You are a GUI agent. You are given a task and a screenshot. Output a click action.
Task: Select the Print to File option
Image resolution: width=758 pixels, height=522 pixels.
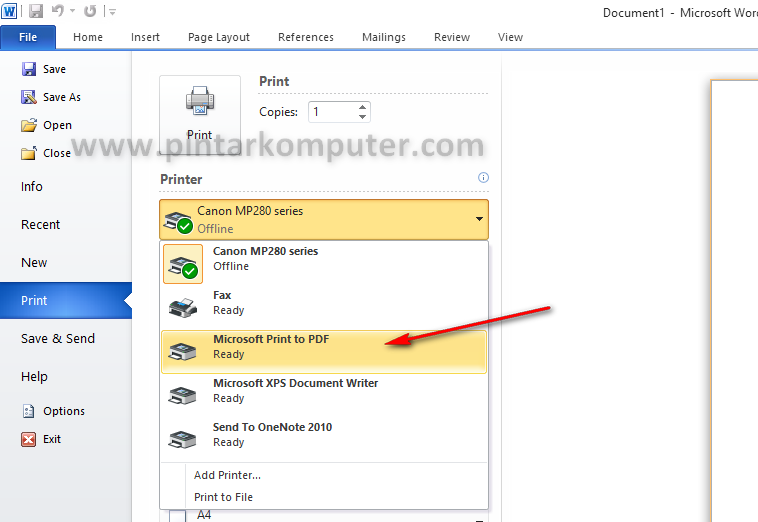point(223,497)
